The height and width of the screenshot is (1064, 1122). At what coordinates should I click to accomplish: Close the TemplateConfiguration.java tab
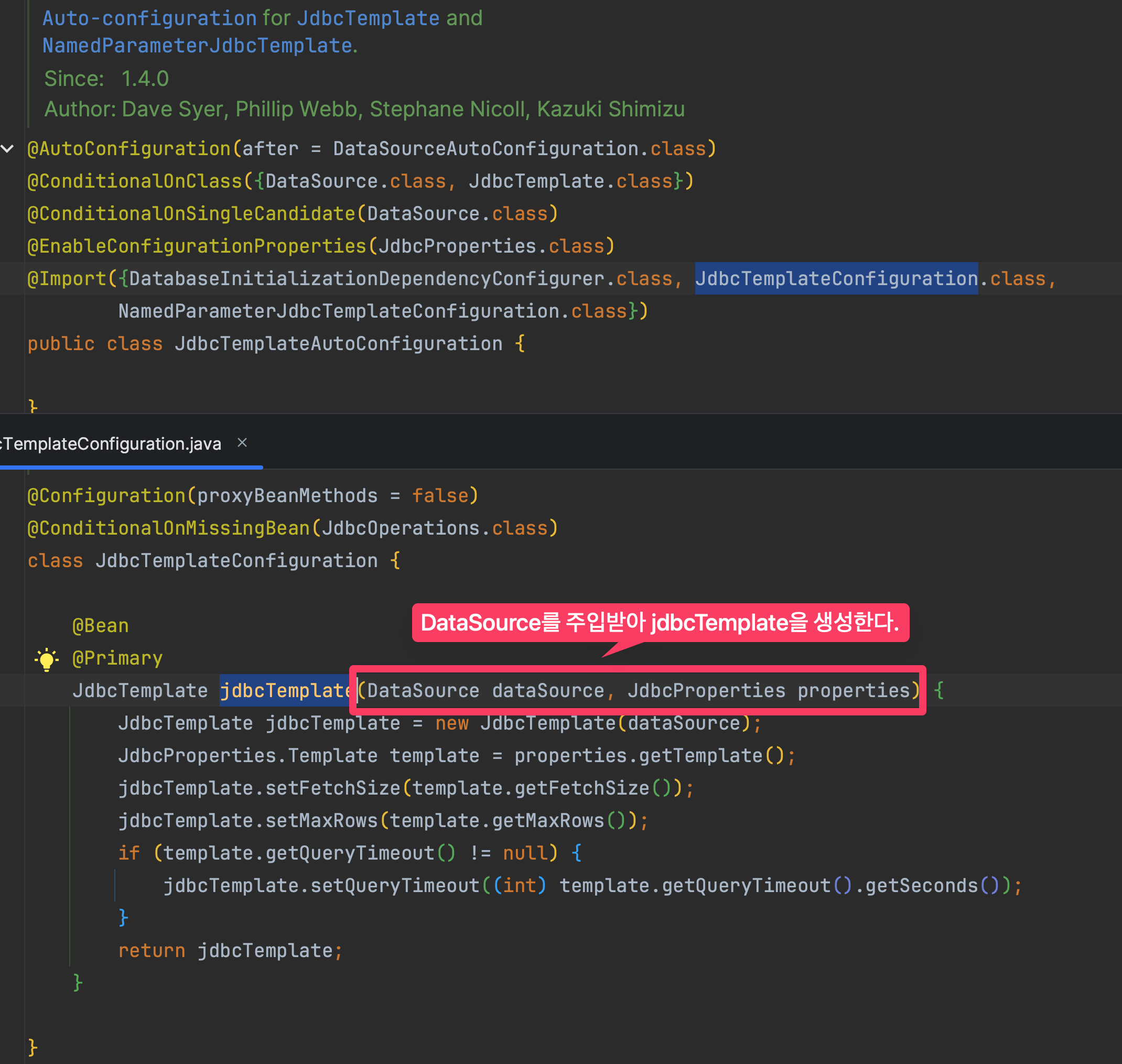click(x=242, y=442)
